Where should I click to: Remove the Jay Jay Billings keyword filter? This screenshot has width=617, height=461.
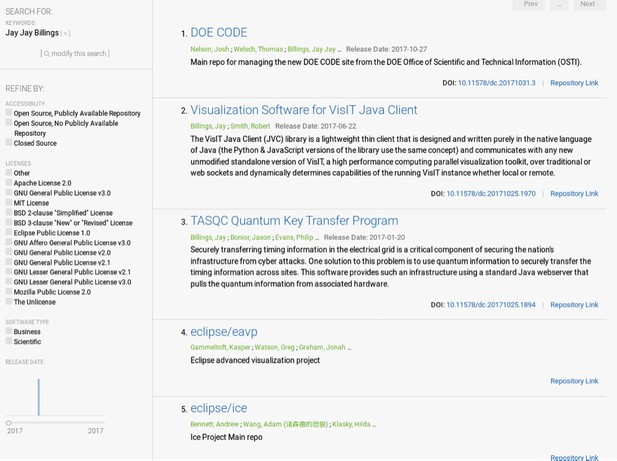point(65,34)
